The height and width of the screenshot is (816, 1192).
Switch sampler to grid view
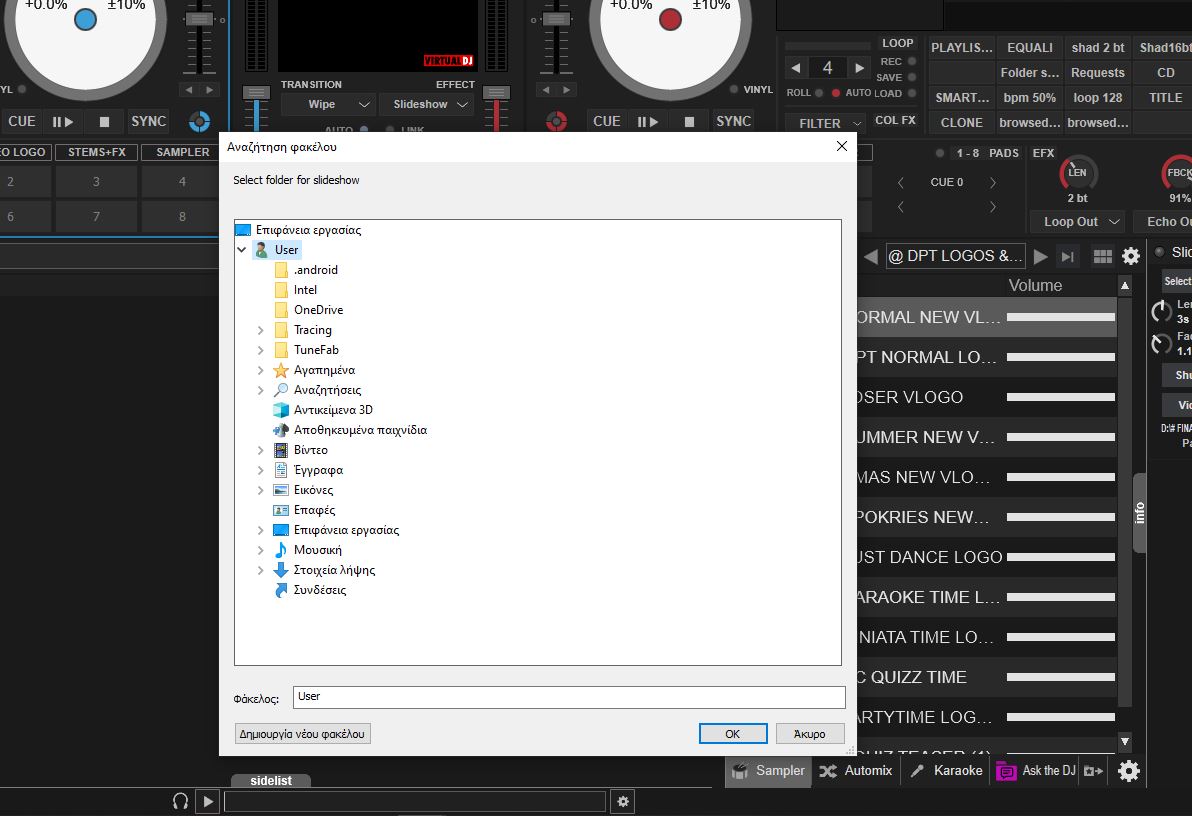click(x=1102, y=256)
